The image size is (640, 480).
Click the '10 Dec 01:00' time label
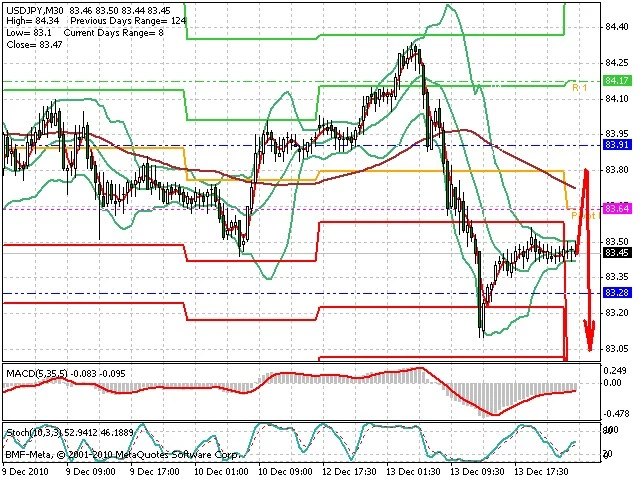coord(221,471)
